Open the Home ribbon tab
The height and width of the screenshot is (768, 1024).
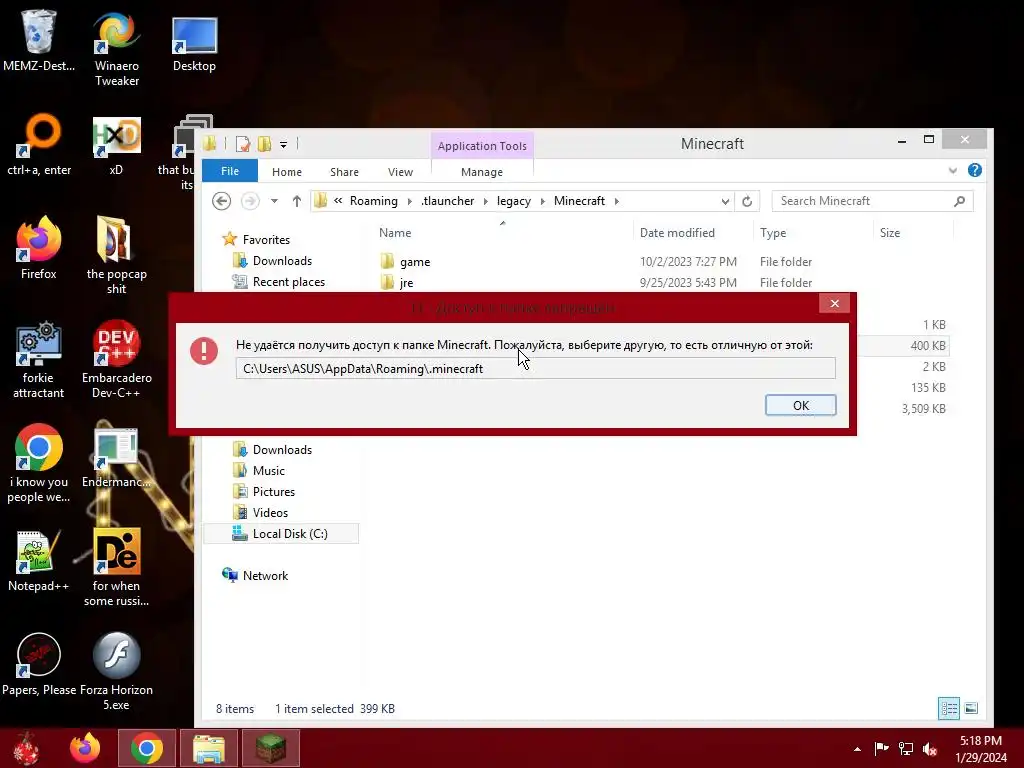click(287, 172)
